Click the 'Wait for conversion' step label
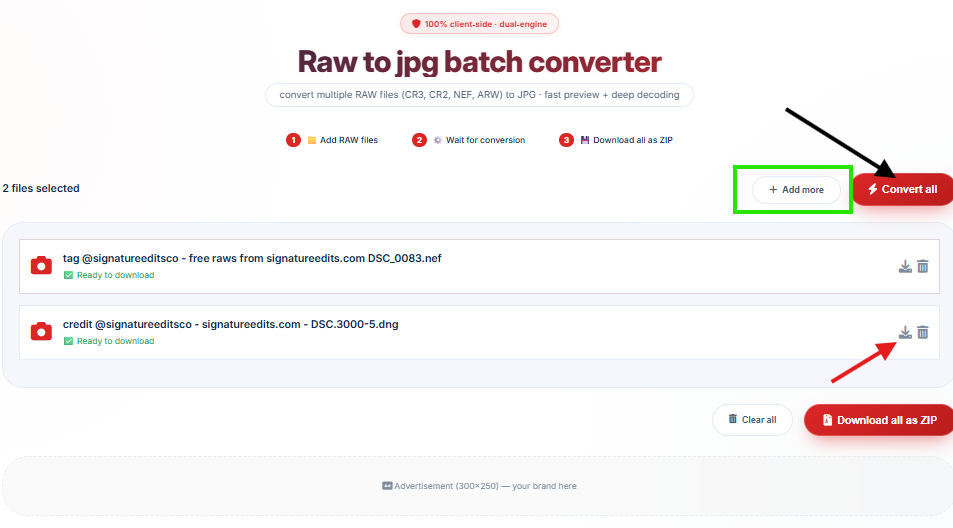The height and width of the screenshot is (528, 953). (486, 140)
